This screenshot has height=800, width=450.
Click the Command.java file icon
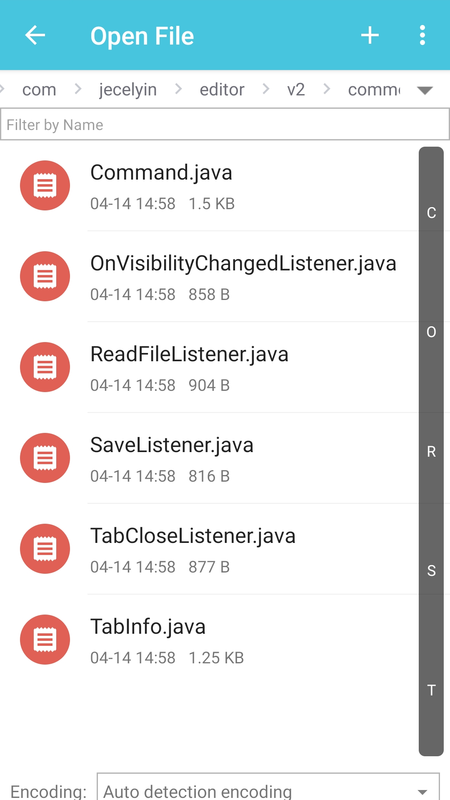[45, 185]
